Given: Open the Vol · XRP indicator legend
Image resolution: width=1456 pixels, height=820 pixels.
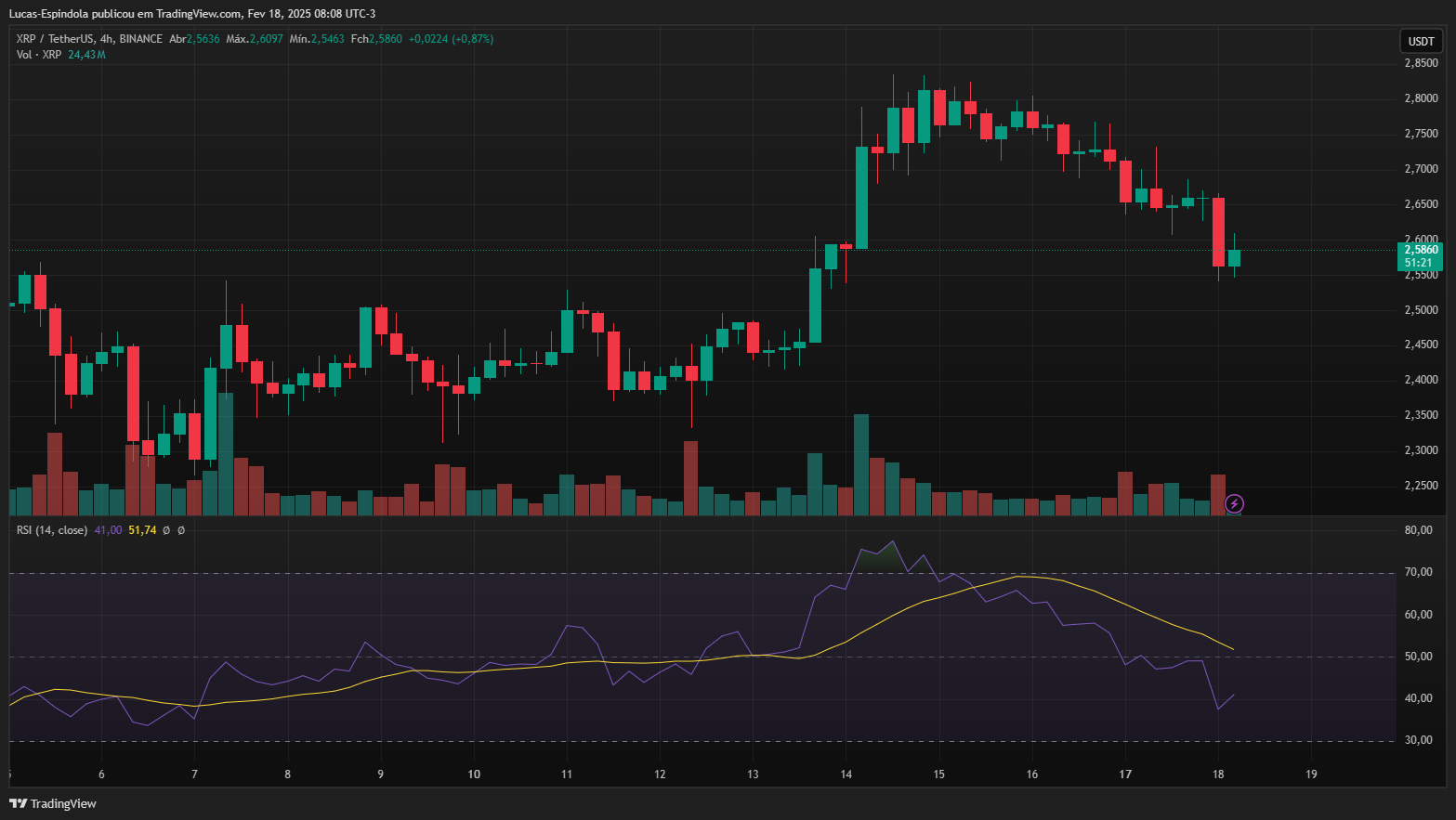Looking at the screenshot, I should pyautogui.click(x=39, y=55).
